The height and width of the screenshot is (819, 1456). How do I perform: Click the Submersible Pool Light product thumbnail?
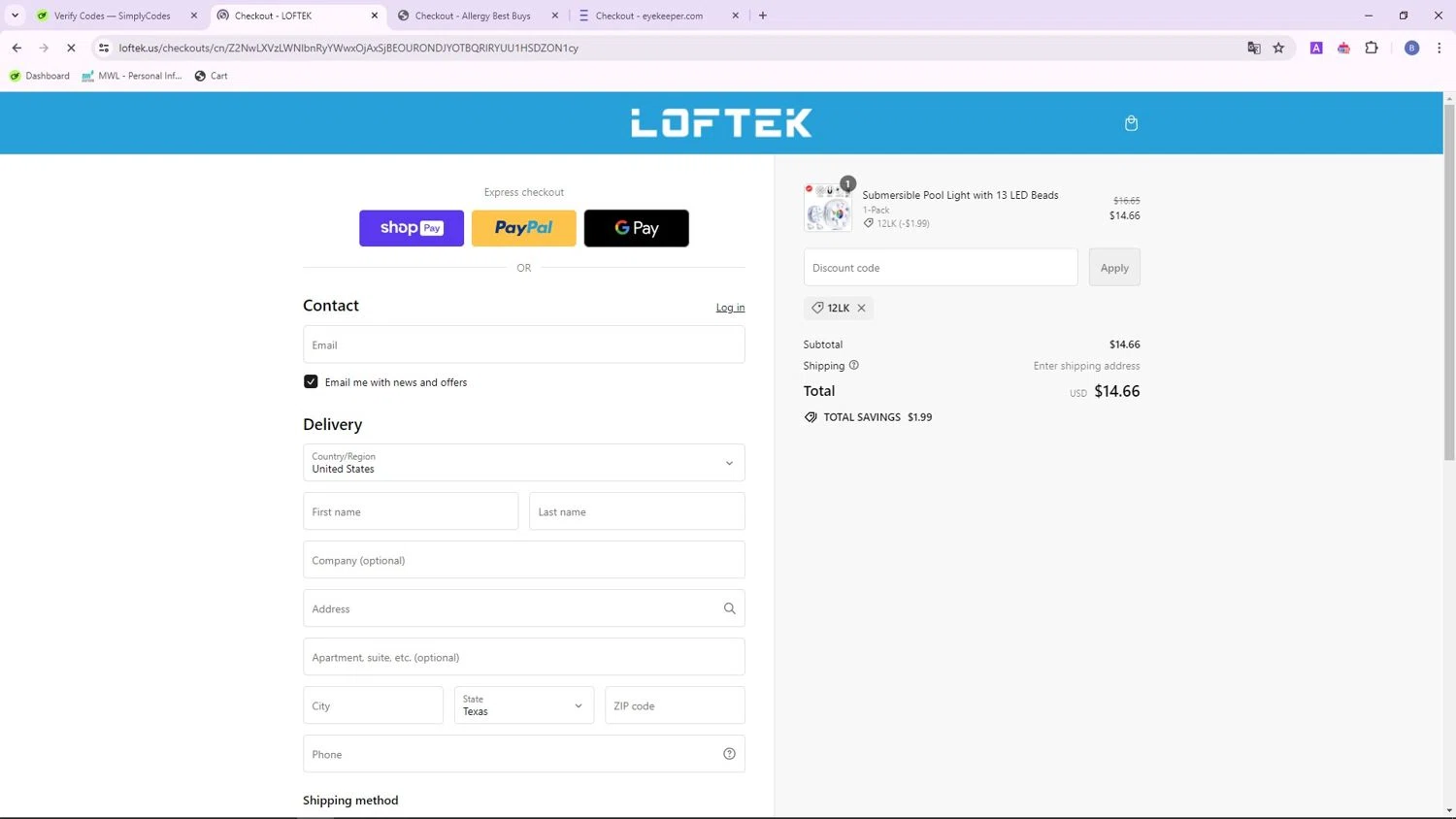[x=828, y=207]
